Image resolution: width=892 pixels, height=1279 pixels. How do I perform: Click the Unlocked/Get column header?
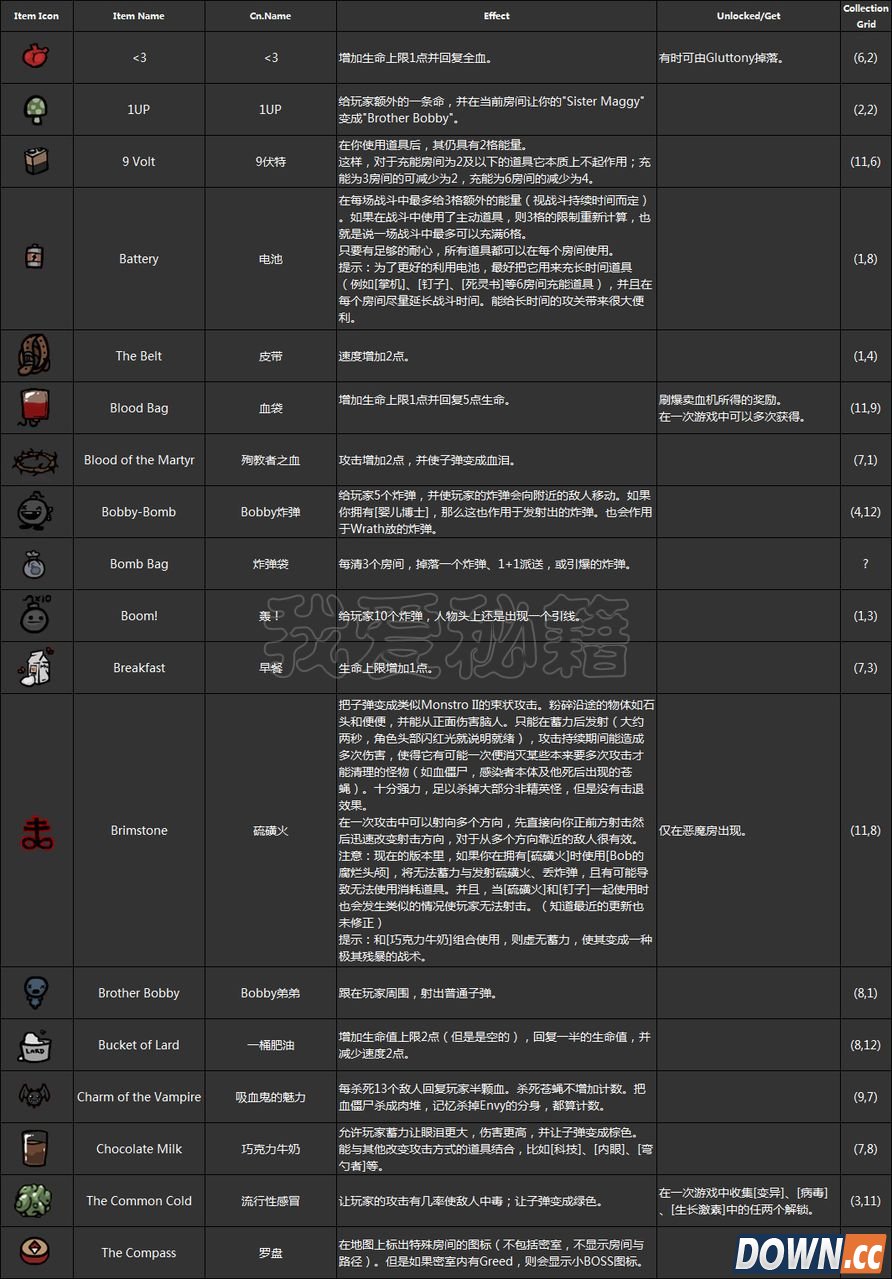(x=748, y=16)
